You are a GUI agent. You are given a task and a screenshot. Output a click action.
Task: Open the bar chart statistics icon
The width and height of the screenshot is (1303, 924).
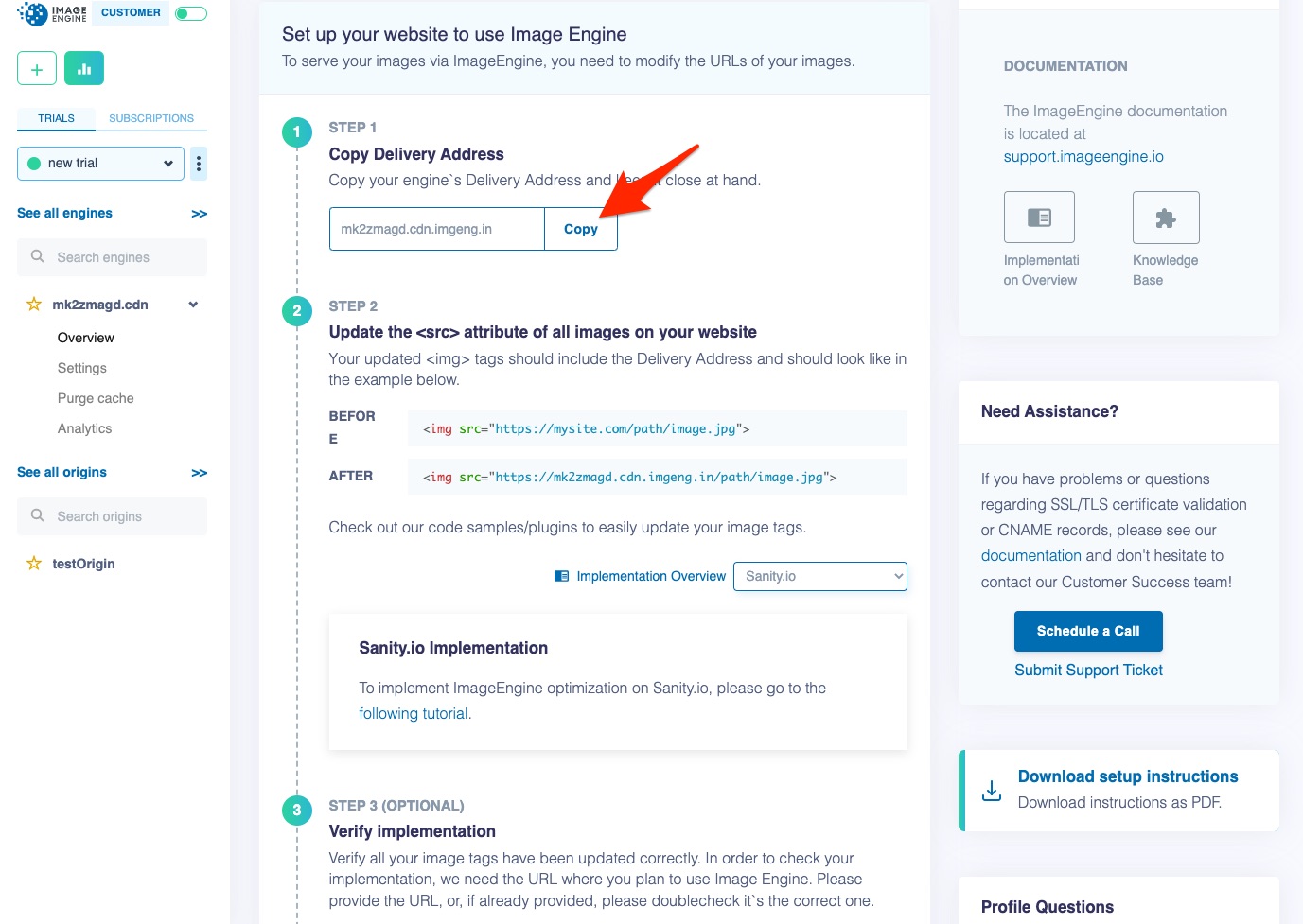84,69
